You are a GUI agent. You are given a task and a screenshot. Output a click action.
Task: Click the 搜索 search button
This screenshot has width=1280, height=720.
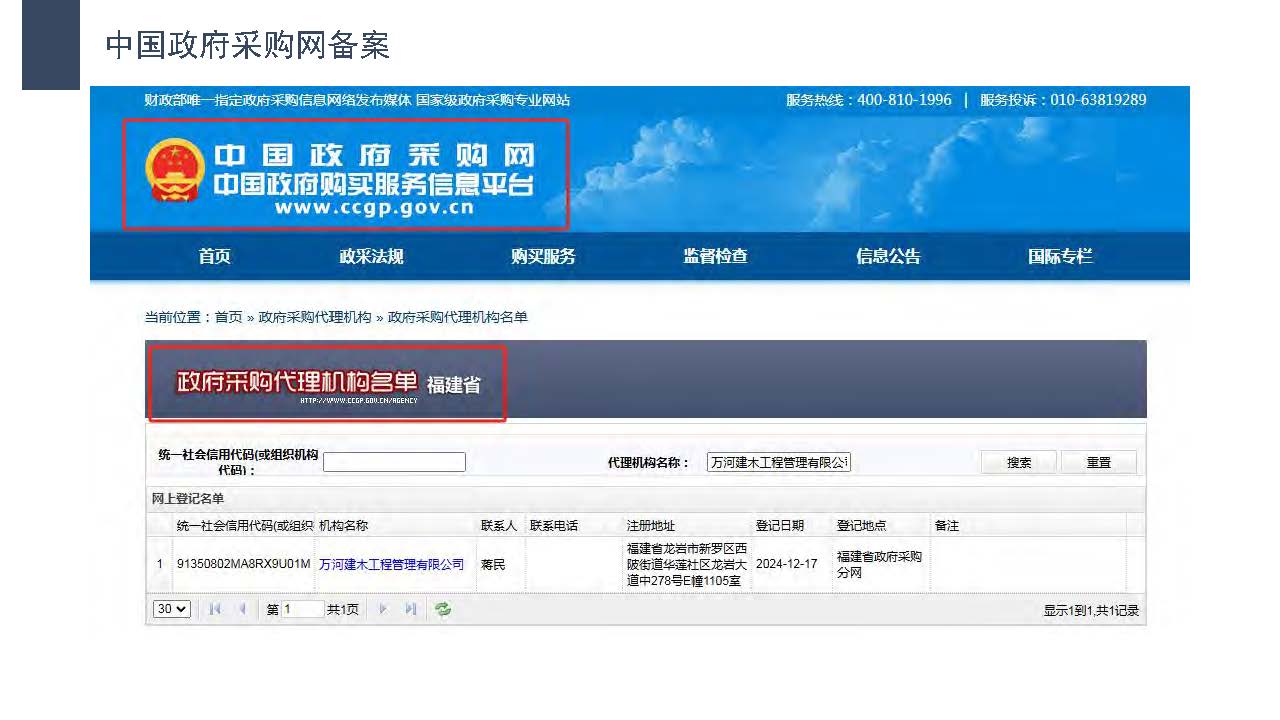coord(1019,462)
